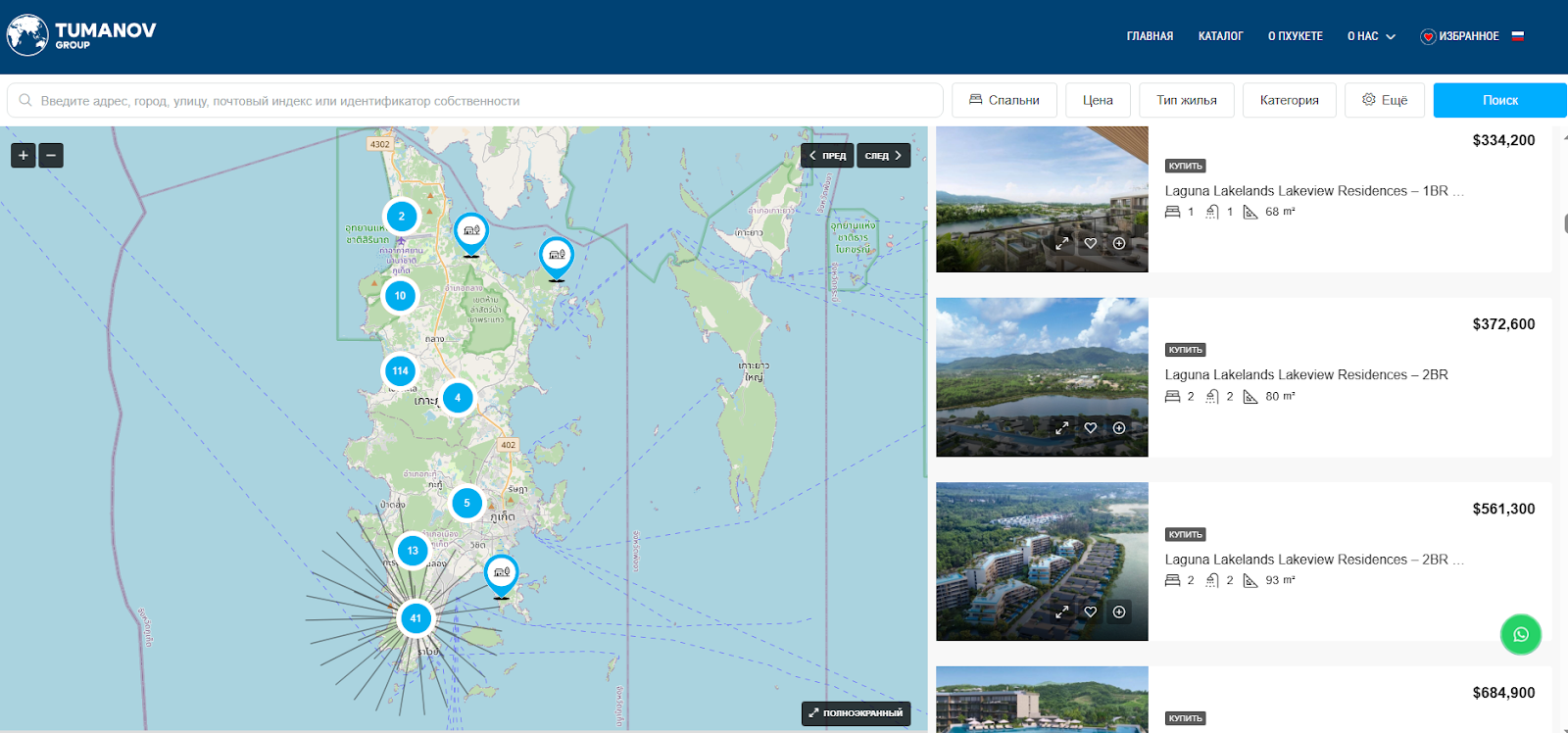Open the map cluster marker showing 41
The image size is (1568, 733).
pos(416,617)
